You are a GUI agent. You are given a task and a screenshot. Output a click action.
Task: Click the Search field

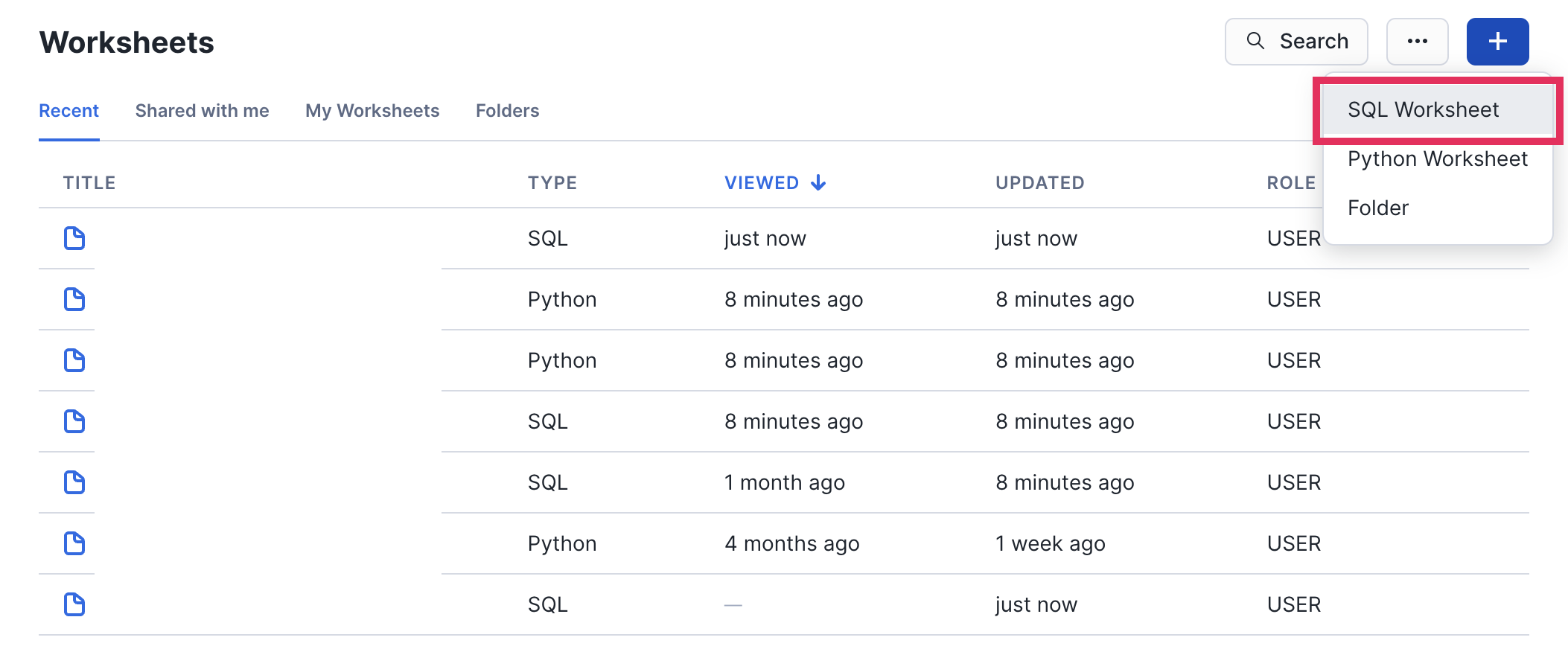(1295, 42)
